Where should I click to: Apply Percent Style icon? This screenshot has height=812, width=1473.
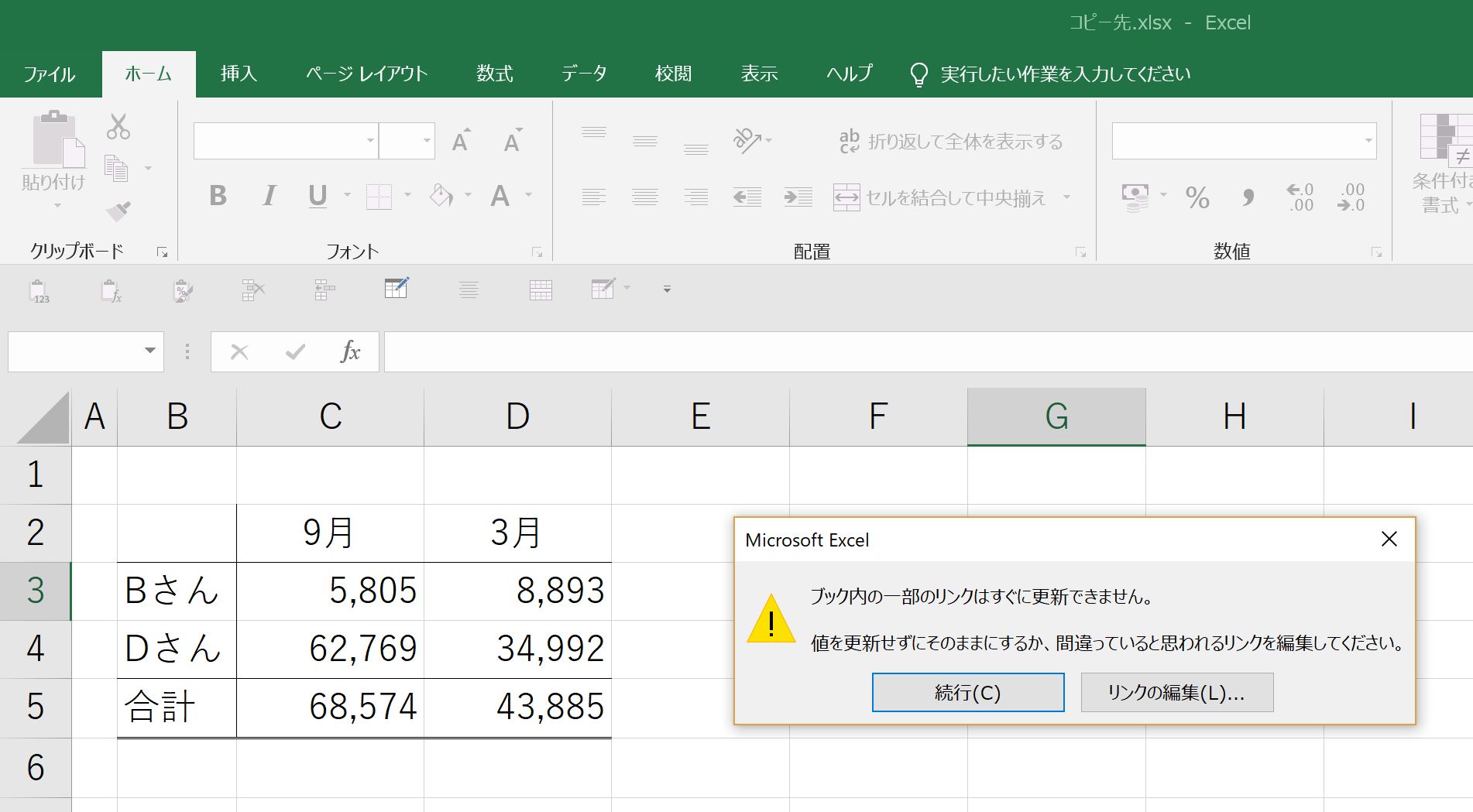pos(1197,197)
